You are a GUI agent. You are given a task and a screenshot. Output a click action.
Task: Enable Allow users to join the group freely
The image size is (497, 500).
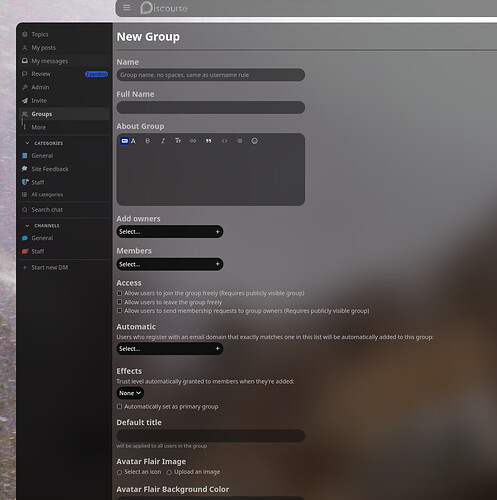point(119,293)
